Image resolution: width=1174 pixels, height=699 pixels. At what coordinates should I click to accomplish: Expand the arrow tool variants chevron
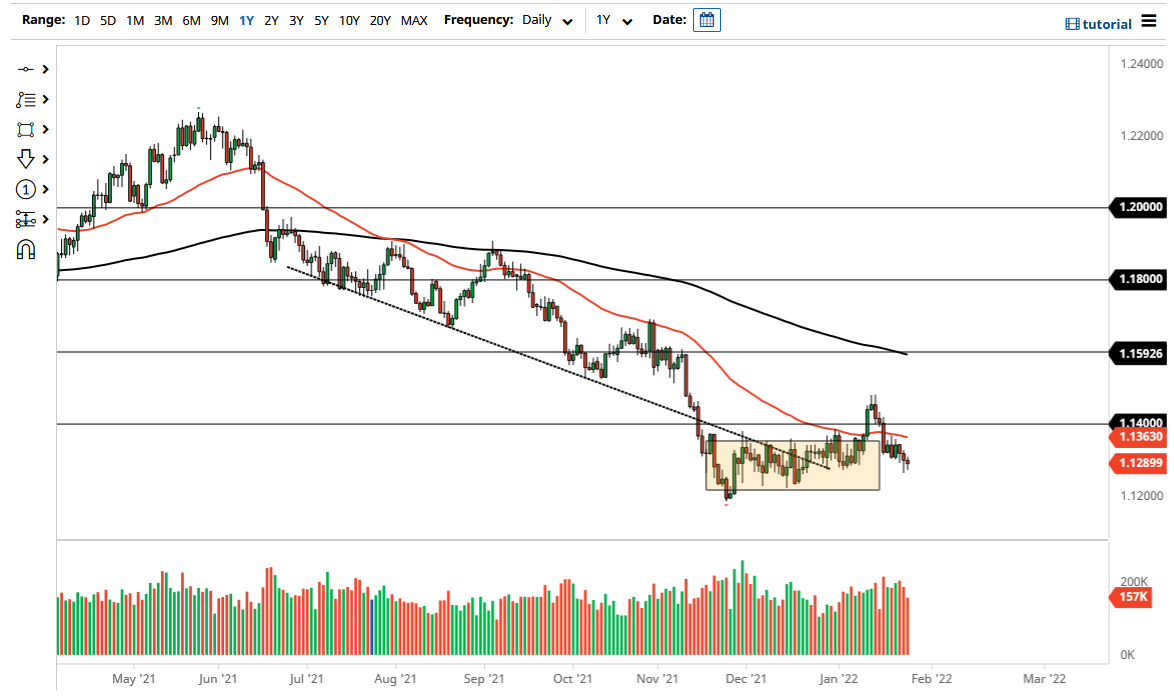44,158
